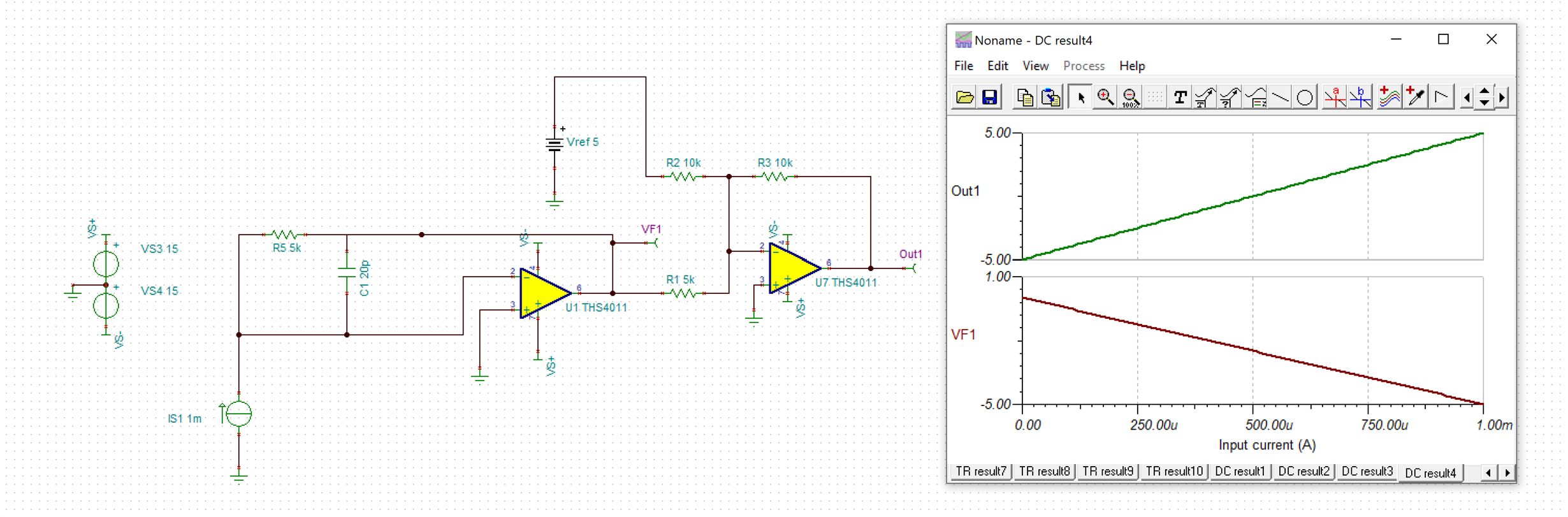Switch to TR result8 tab
This screenshot has width=1568, height=517.
pyautogui.click(x=1044, y=472)
